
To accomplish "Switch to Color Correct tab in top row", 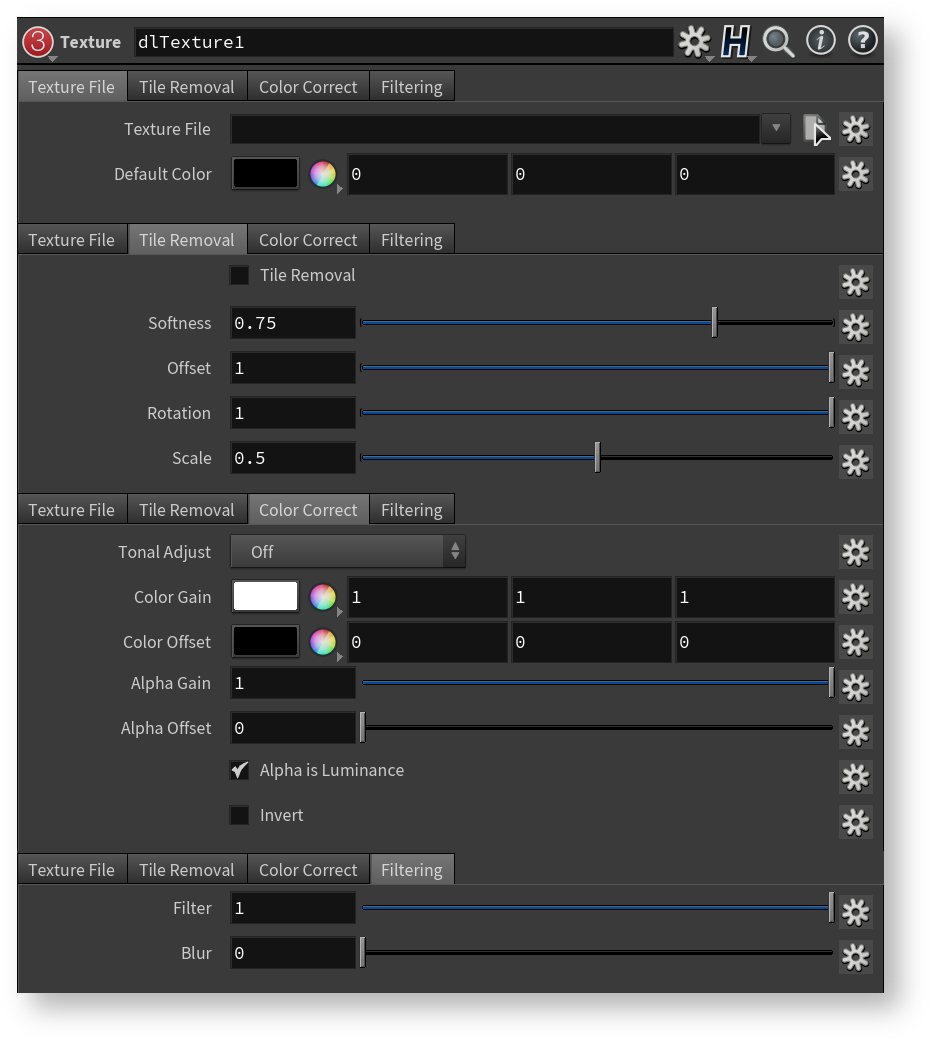I will click(307, 87).
